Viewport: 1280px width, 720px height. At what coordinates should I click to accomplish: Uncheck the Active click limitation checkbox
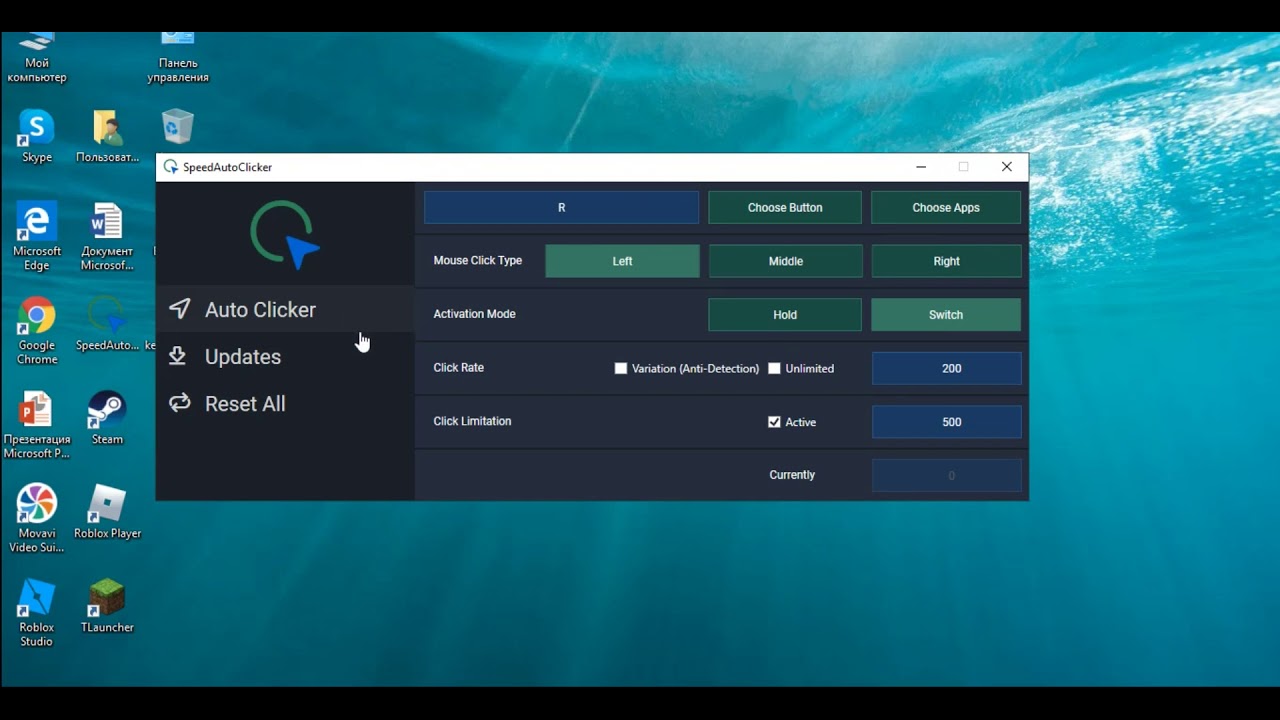774,422
